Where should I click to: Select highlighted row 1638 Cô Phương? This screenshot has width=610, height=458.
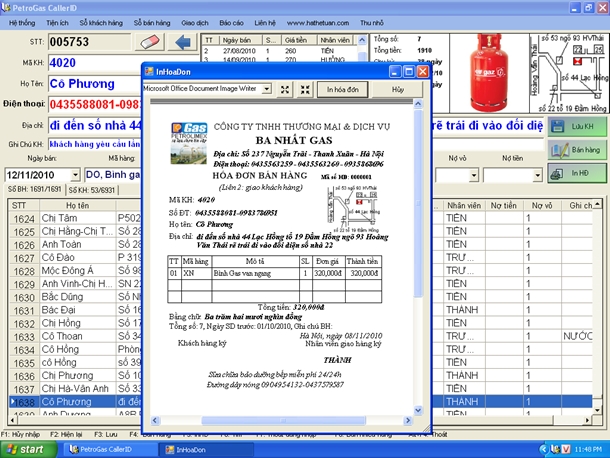click(x=76, y=402)
